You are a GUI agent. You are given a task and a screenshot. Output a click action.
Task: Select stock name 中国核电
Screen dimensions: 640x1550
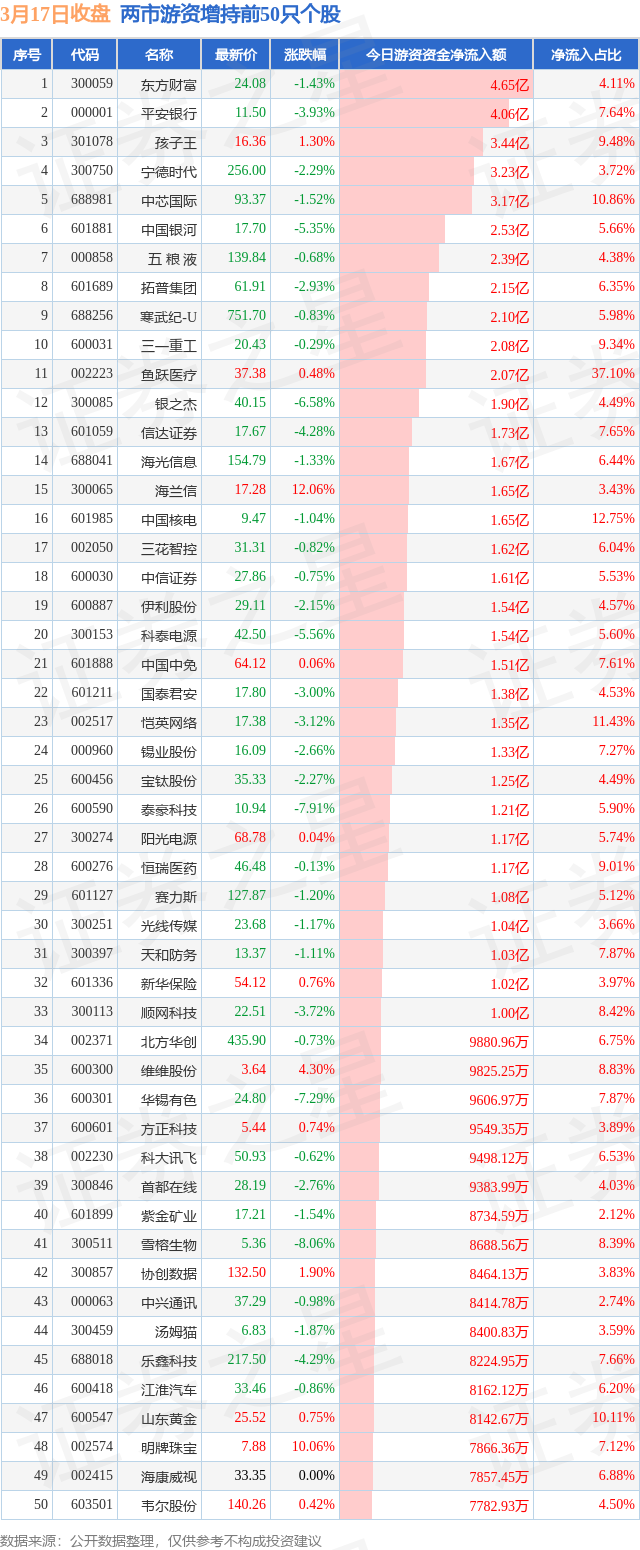coord(169,519)
